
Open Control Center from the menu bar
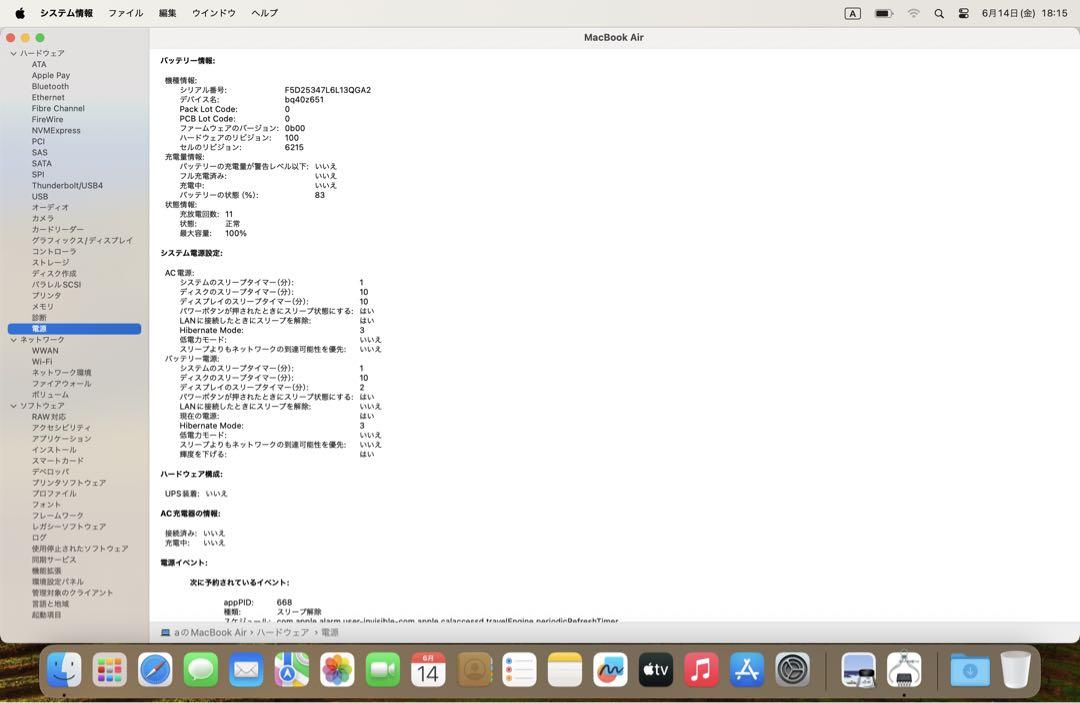[x=964, y=13]
